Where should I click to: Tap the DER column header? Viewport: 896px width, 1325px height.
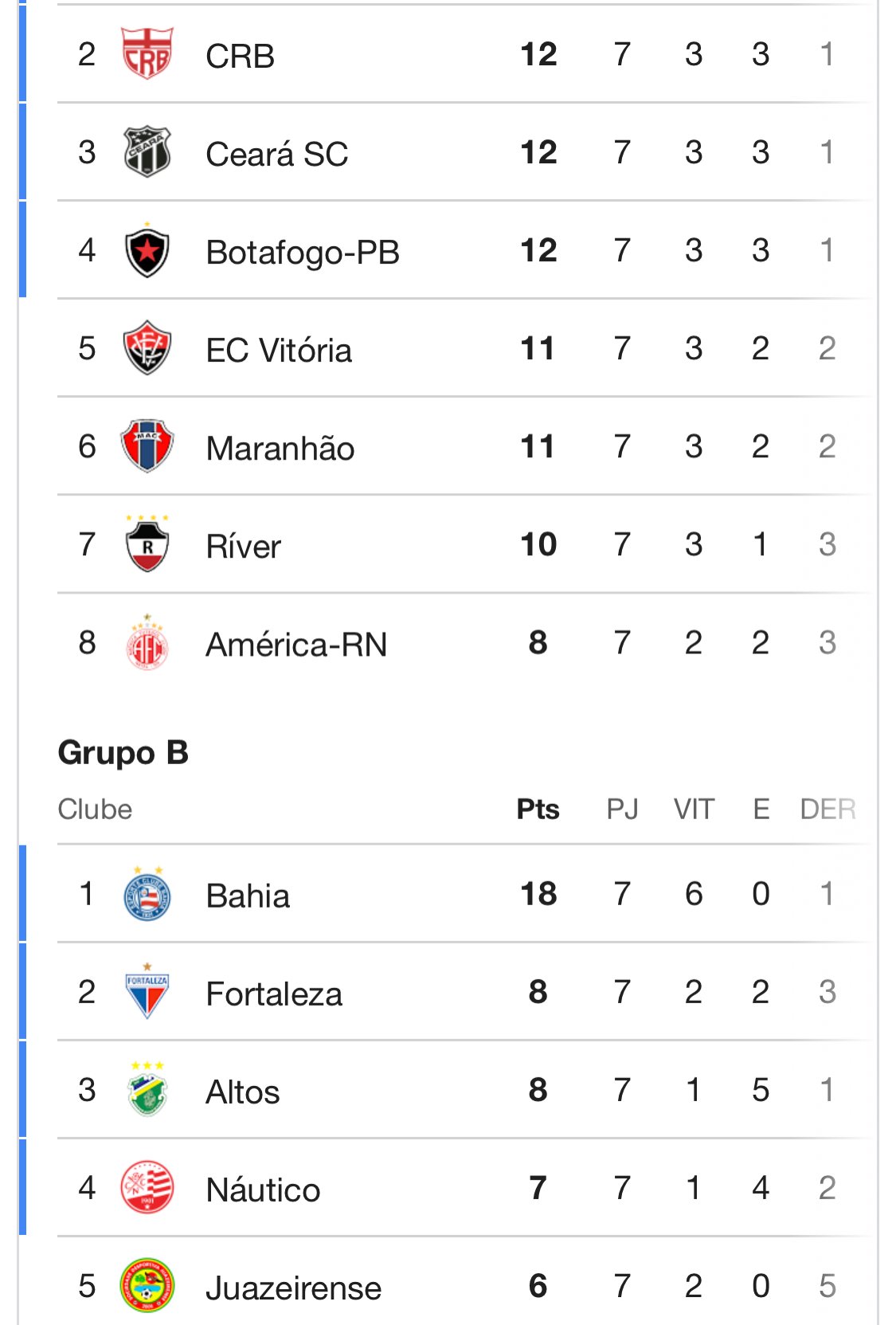(x=828, y=809)
